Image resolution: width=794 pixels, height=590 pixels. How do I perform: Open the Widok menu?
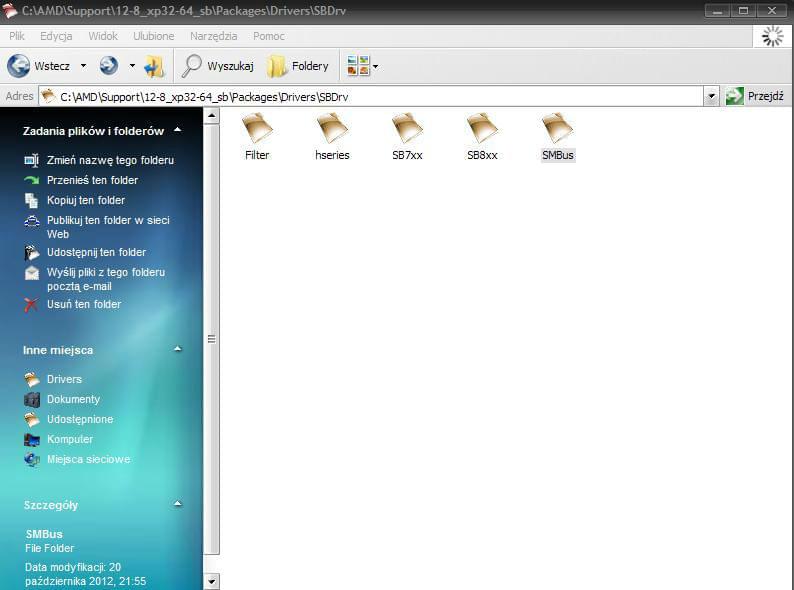(103, 36)
